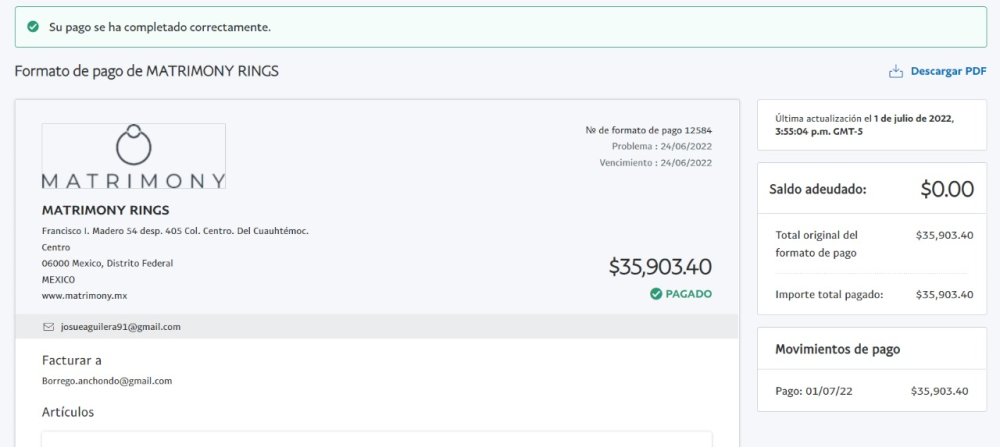1000x448 pixels.
Task: Click the envelope icon beside josueaguilera91 email
Action: point(48,327)
